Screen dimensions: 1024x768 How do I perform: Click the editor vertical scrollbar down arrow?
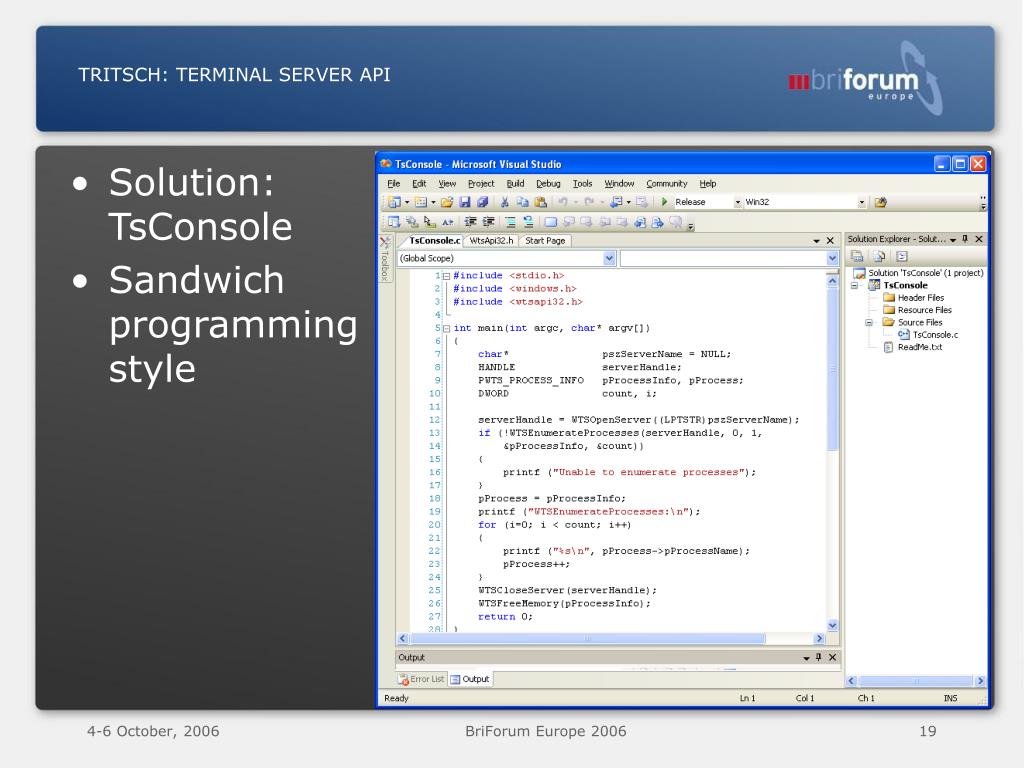pos(833,626)
